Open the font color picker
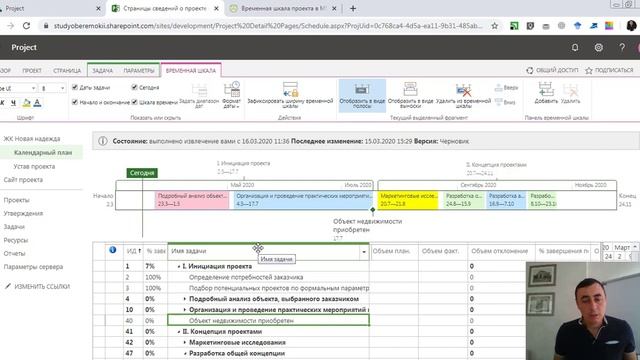The height and width of the screenshot is (360, 640). [37, 103]
